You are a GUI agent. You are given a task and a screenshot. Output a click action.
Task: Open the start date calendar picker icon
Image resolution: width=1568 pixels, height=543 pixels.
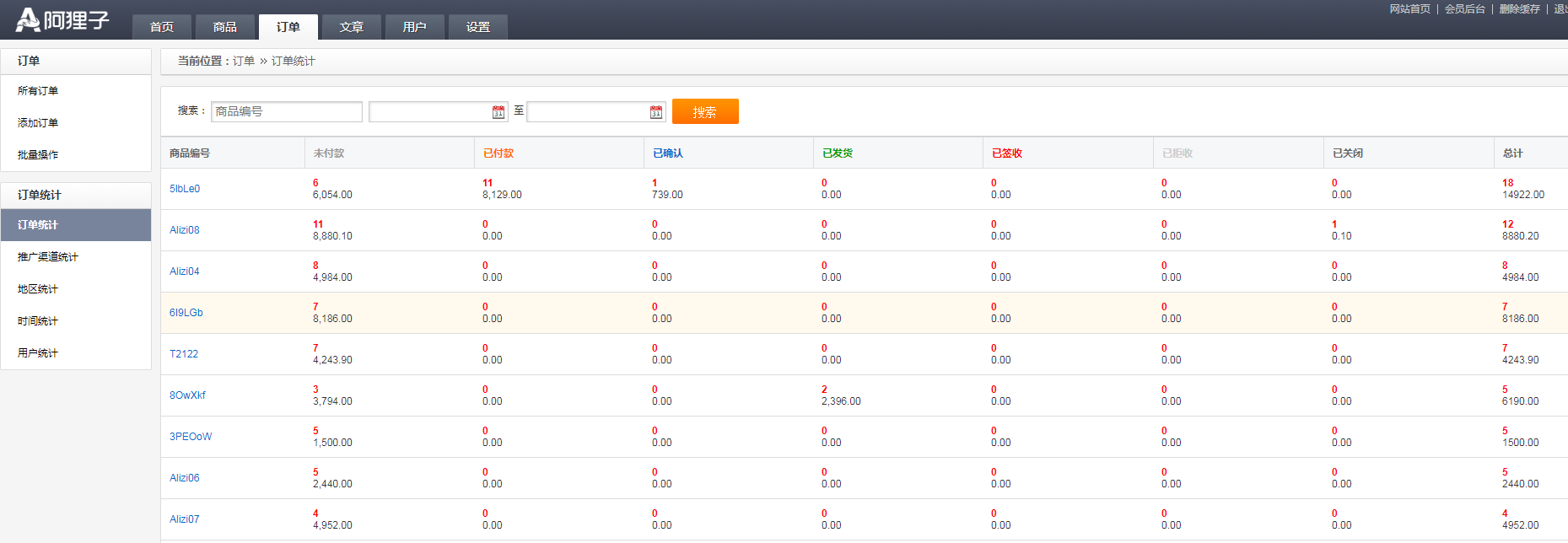[x=498, y=112]
